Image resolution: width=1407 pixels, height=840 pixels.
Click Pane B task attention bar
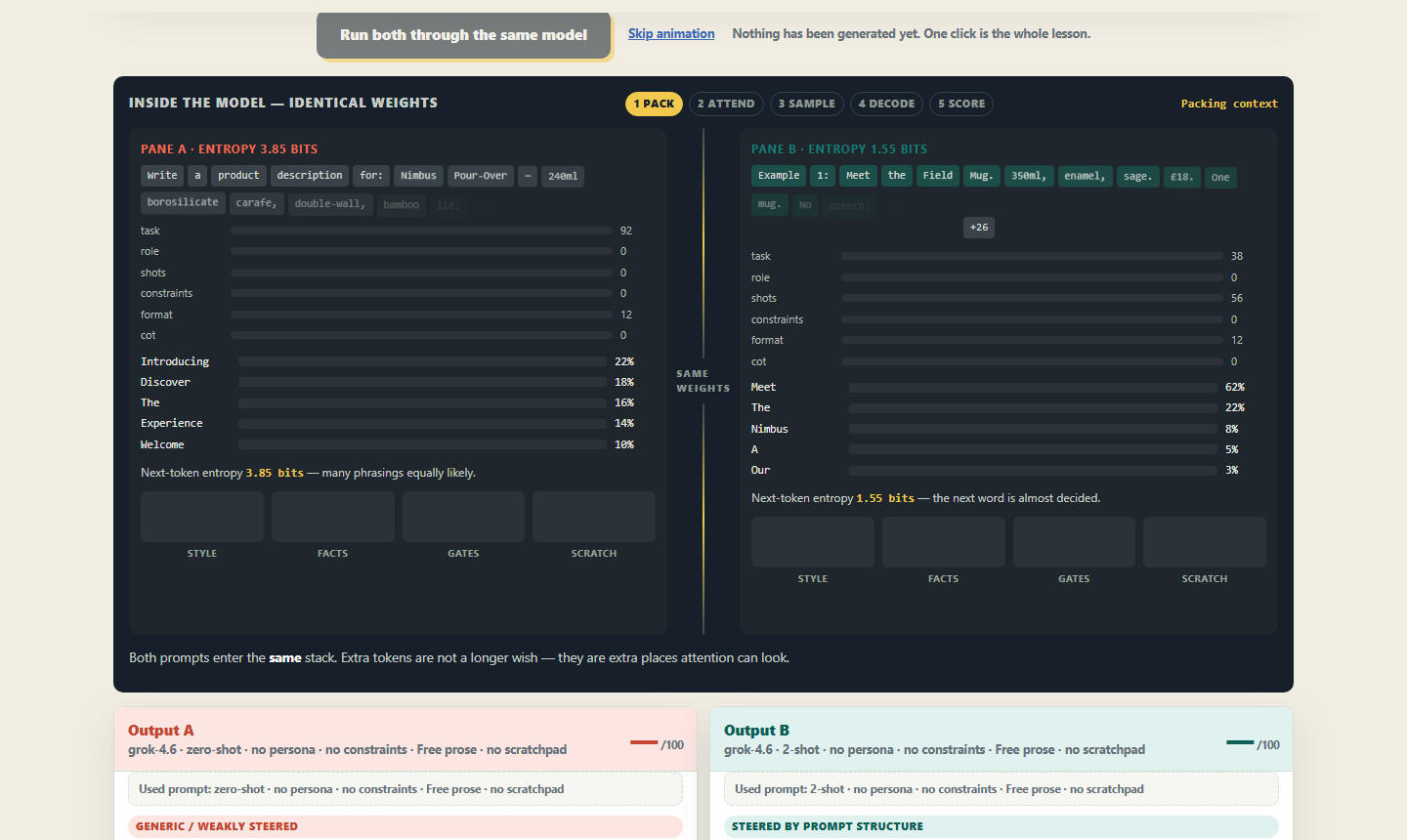(x=1032, y=256)
